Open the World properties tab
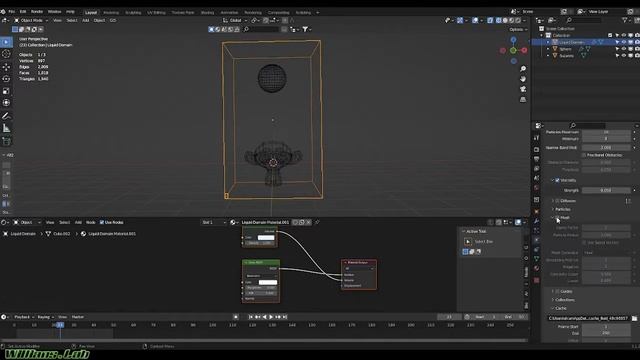Image resolution: width=640 pixels, height=360 pixels. point(536,188)
